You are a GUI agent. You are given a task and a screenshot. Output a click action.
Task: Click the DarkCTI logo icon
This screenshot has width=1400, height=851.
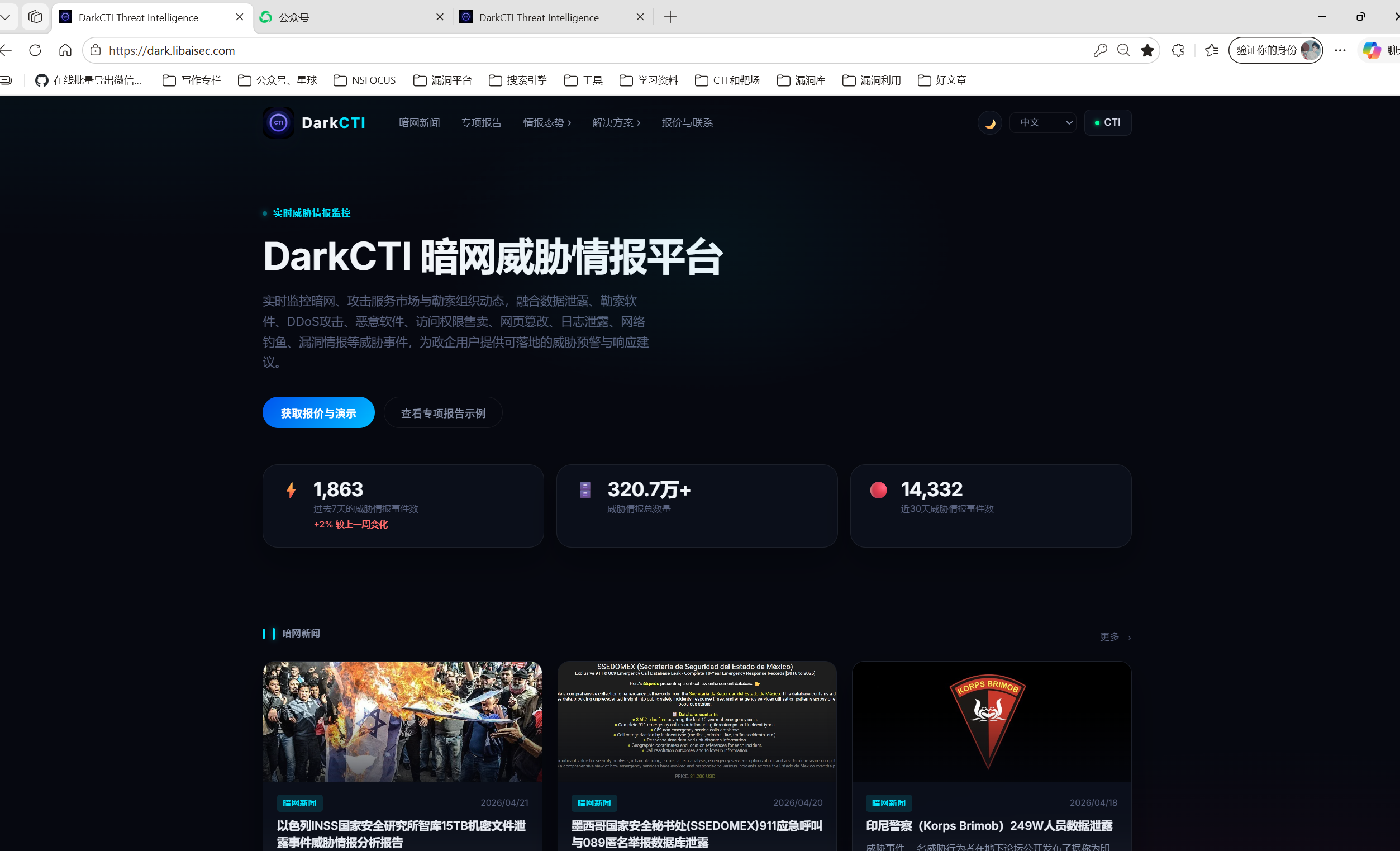(x=278, y=122)
